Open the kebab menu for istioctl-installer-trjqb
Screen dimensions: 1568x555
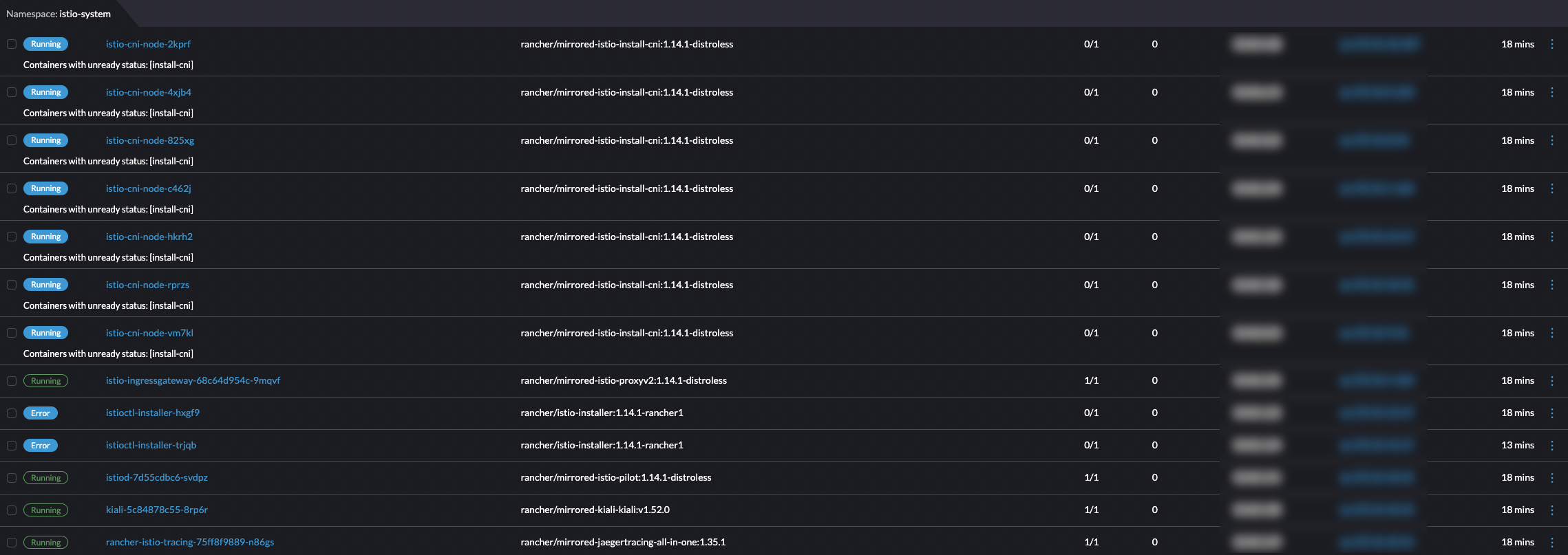point(1552,445)
